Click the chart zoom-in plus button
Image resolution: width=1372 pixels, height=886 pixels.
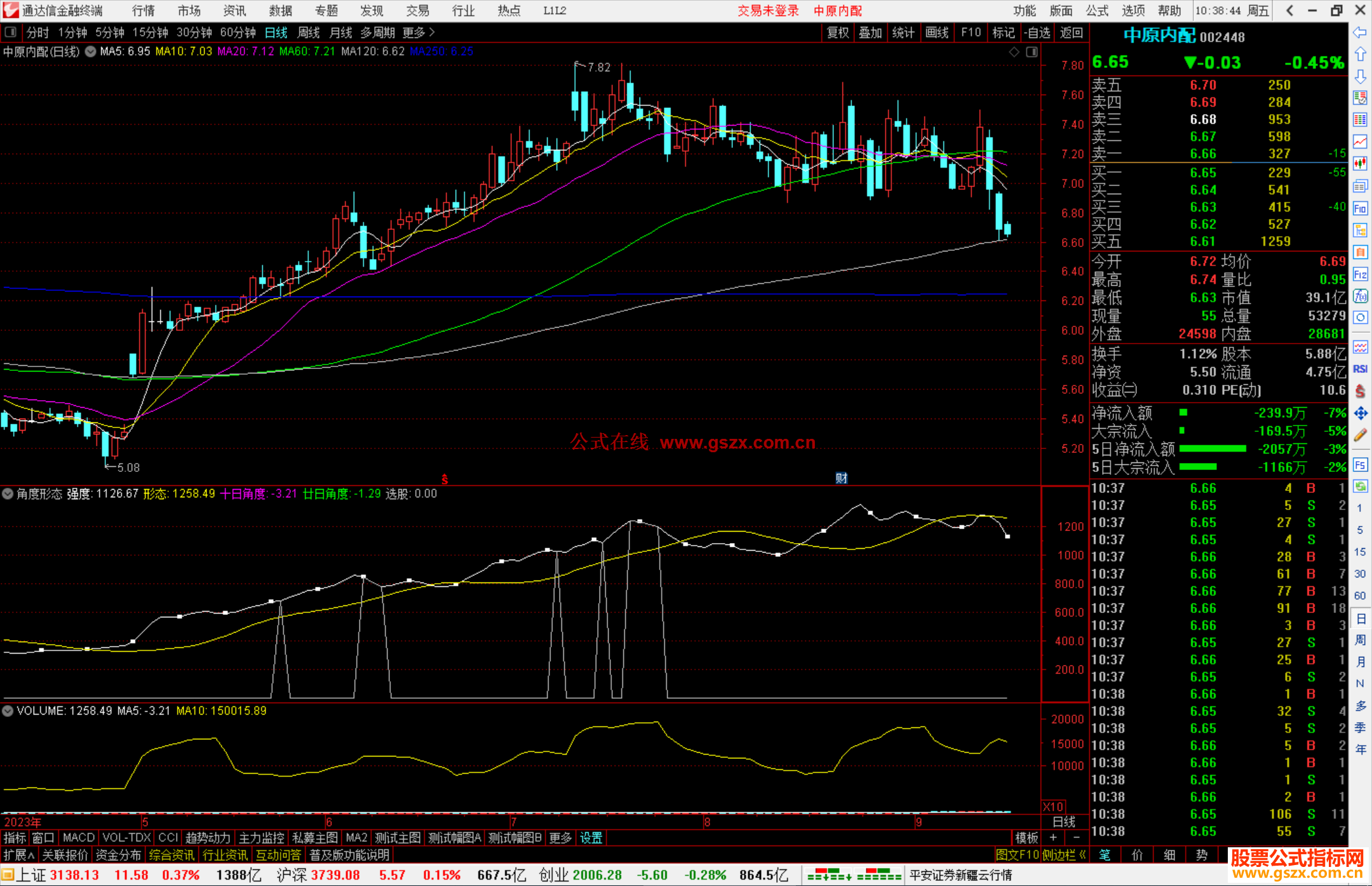click(1053, 838)
